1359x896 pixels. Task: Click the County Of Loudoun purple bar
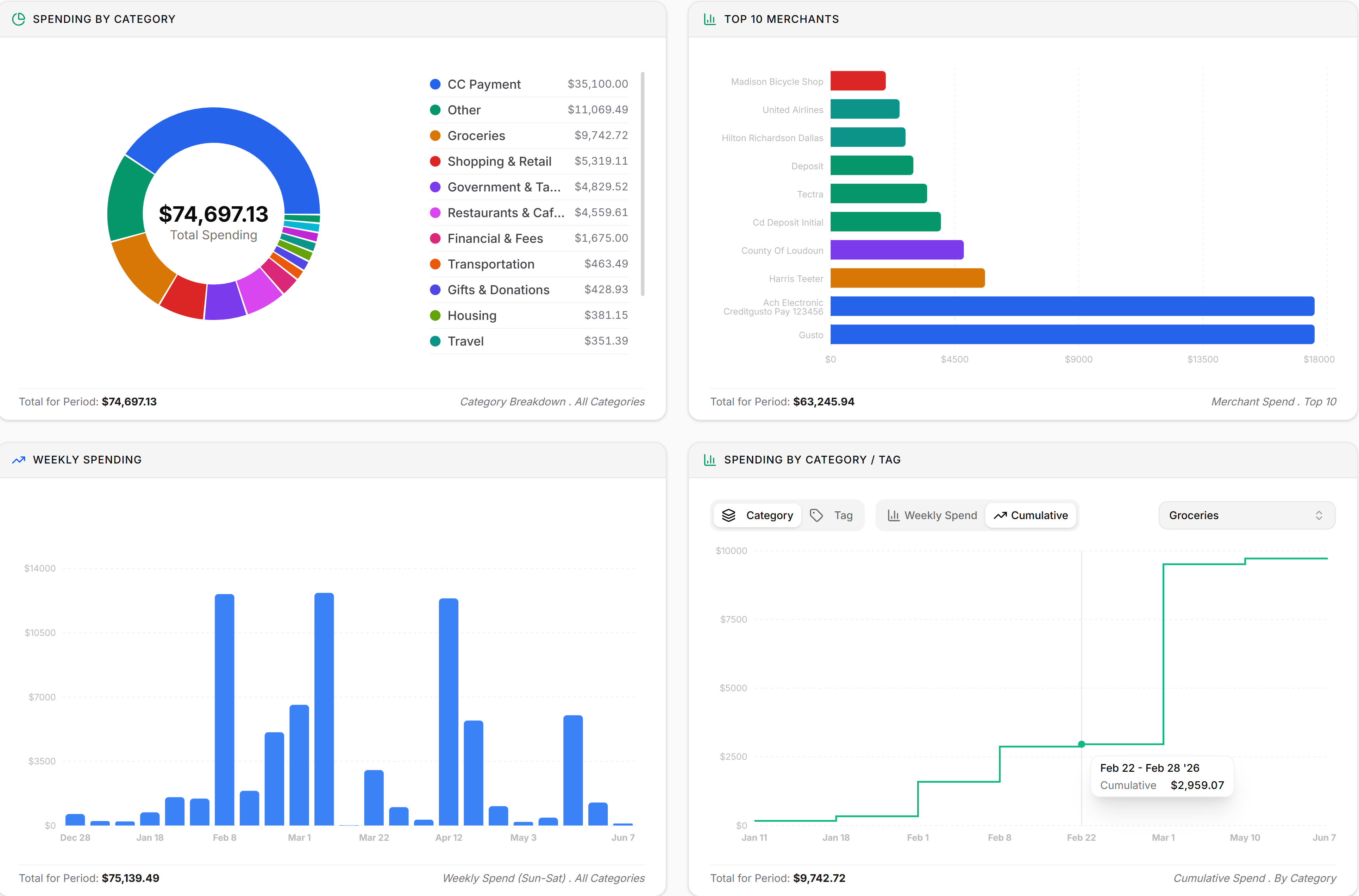pyautogui.click(x=897, y=250)
